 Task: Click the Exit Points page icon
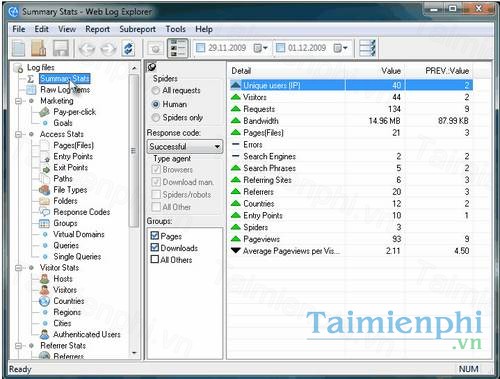[x=45, y=168]
